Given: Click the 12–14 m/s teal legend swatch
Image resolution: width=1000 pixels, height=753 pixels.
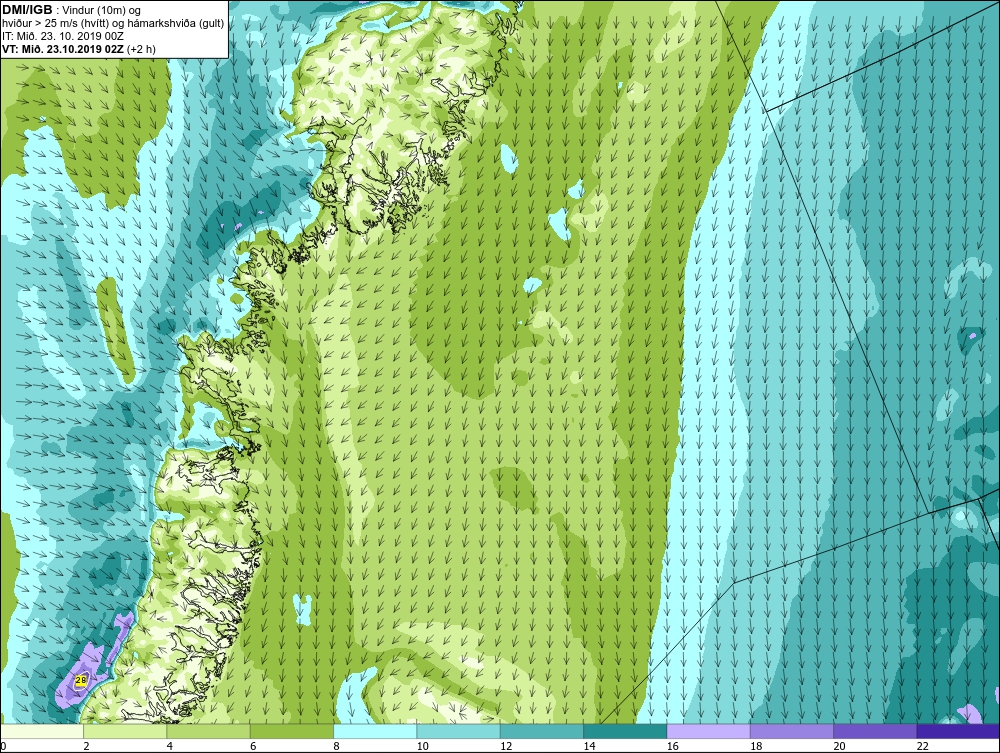Looking at the screenshot, I should click(x=541, y=731).
